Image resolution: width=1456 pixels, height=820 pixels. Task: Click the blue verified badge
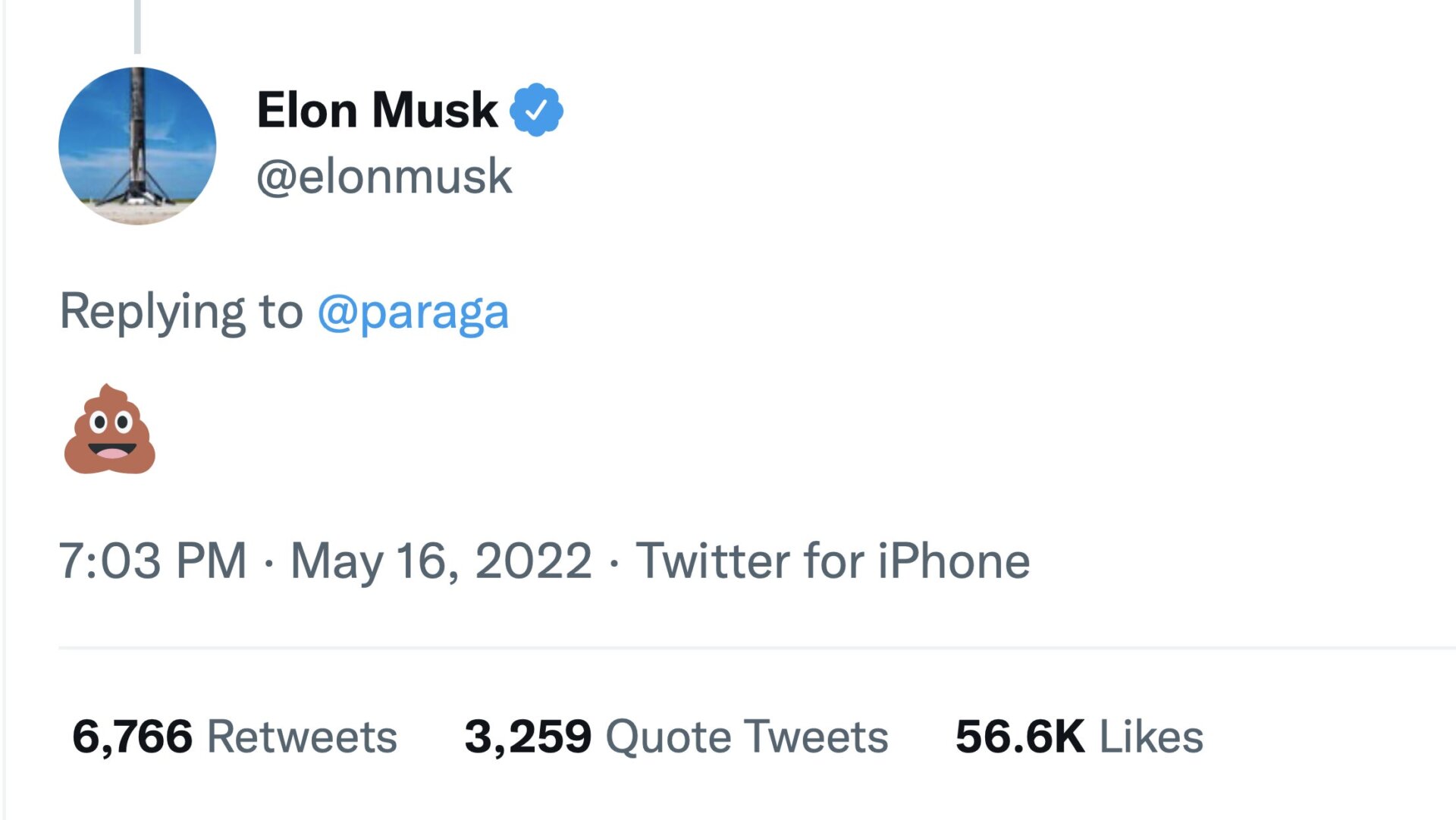[536, 108]
